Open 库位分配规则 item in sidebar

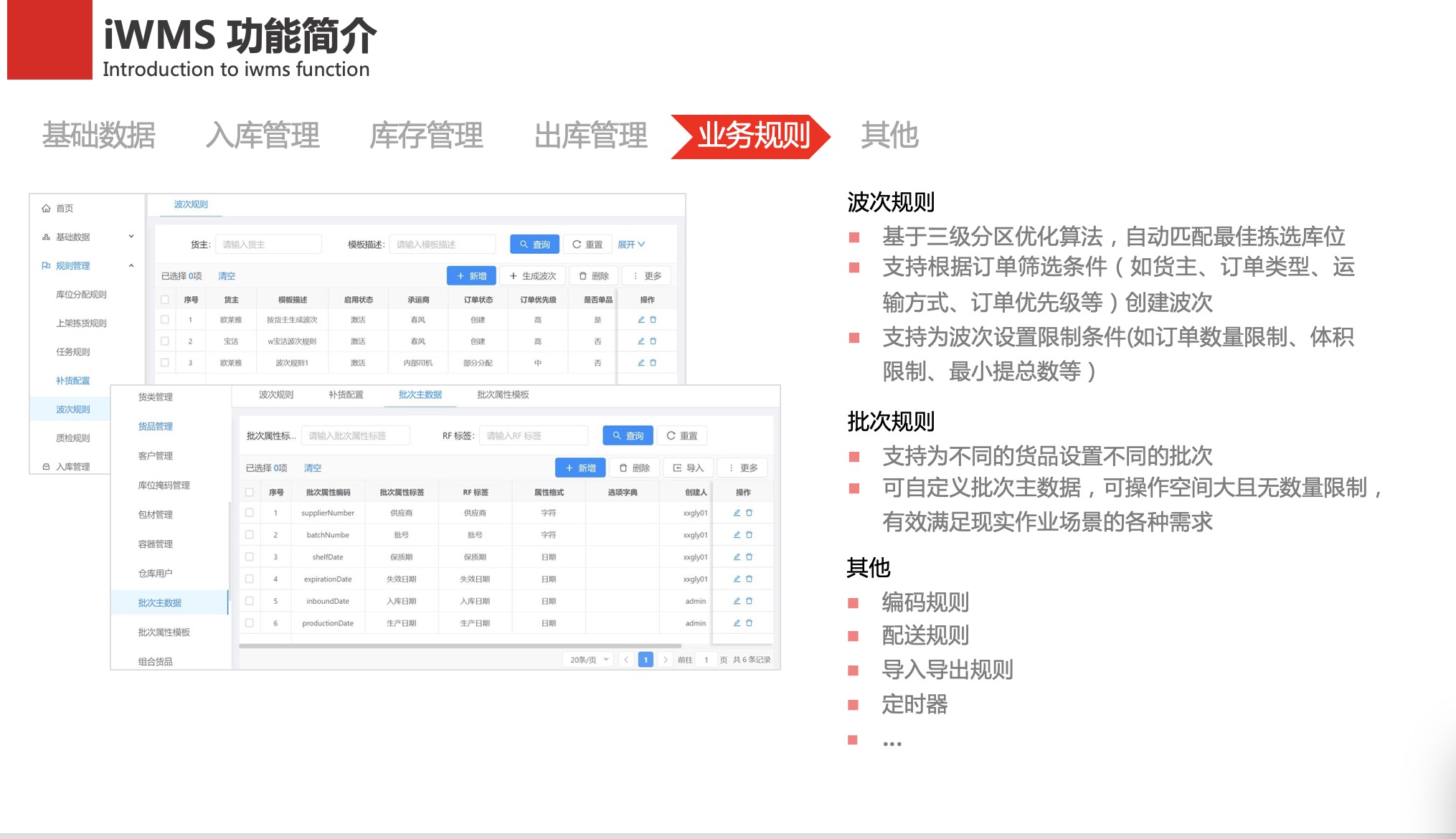tap(81, 295)
